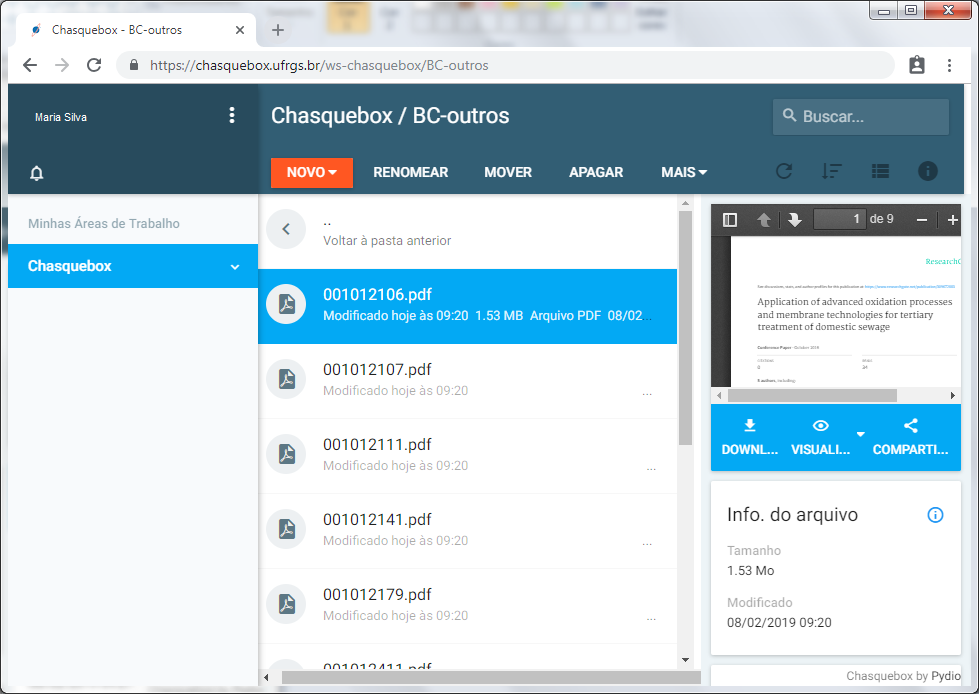
Task: Select file 001012141.pdf
Action: point(468,531)
